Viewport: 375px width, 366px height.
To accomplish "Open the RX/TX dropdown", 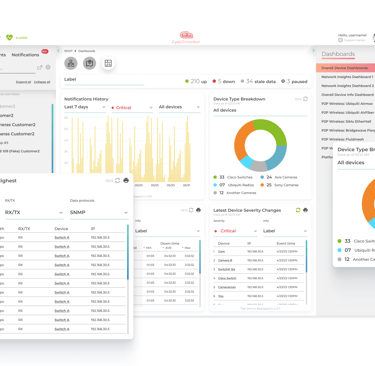I will click(x=34, y=212).
